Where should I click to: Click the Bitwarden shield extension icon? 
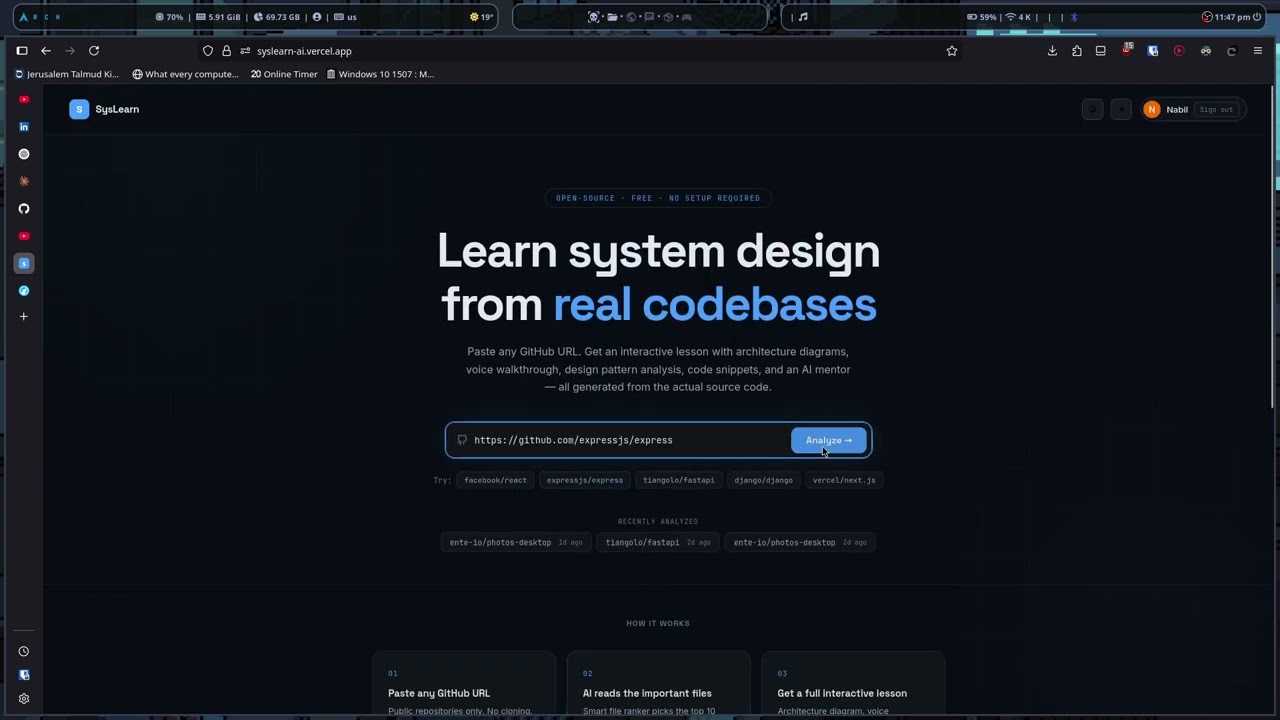click(x=1153, y=51)
